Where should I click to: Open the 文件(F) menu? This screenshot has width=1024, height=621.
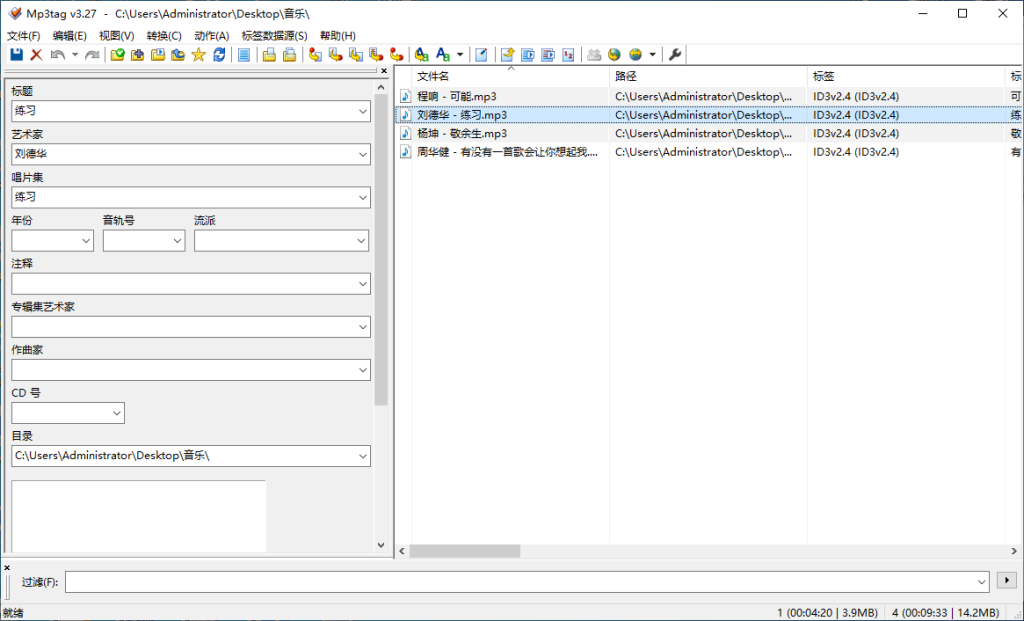(24, 36)
